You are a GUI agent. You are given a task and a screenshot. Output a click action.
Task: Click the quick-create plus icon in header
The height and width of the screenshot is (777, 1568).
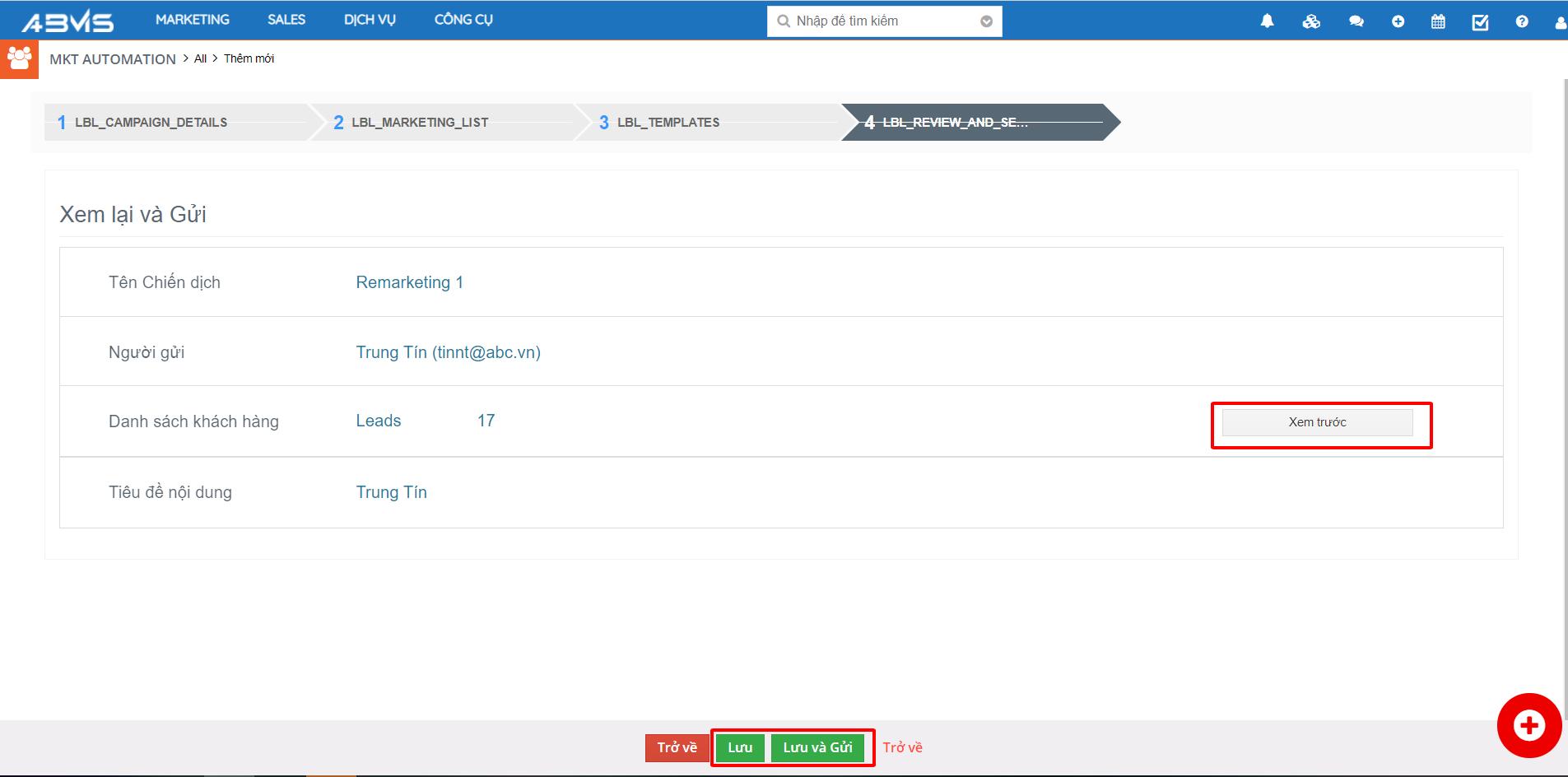coord(1398,21)
